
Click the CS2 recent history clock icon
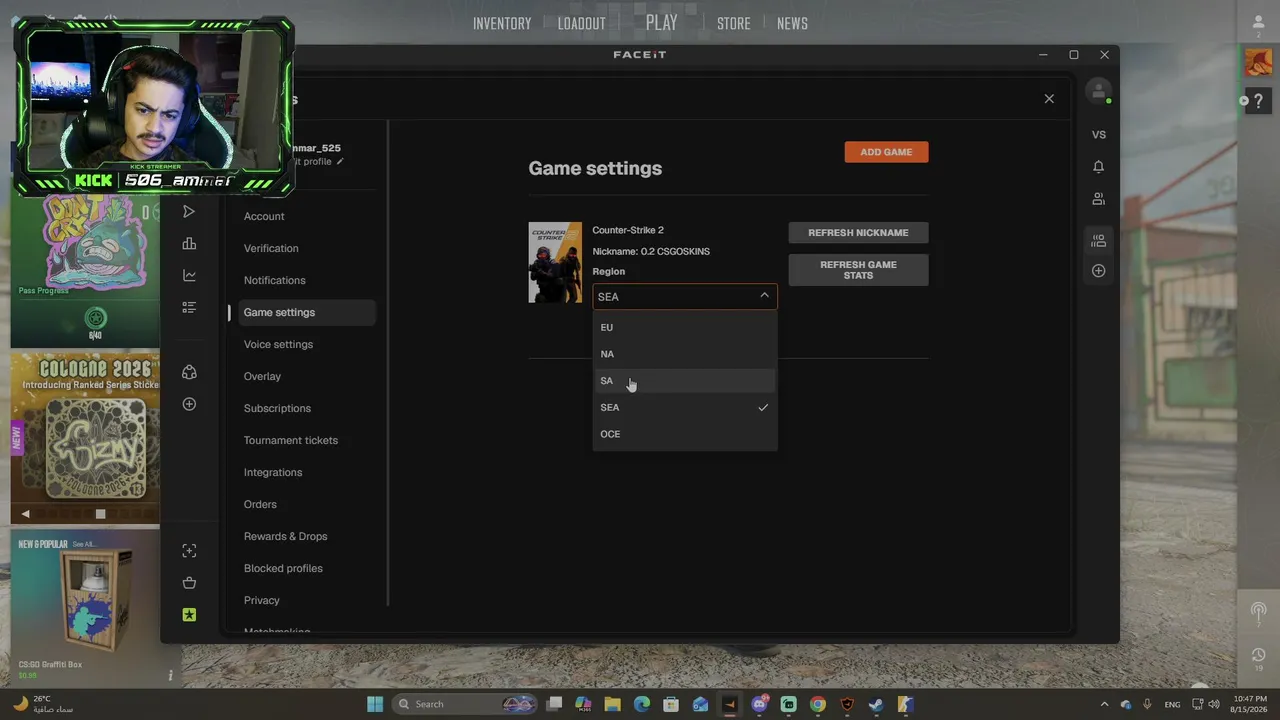coord(1258,656)
